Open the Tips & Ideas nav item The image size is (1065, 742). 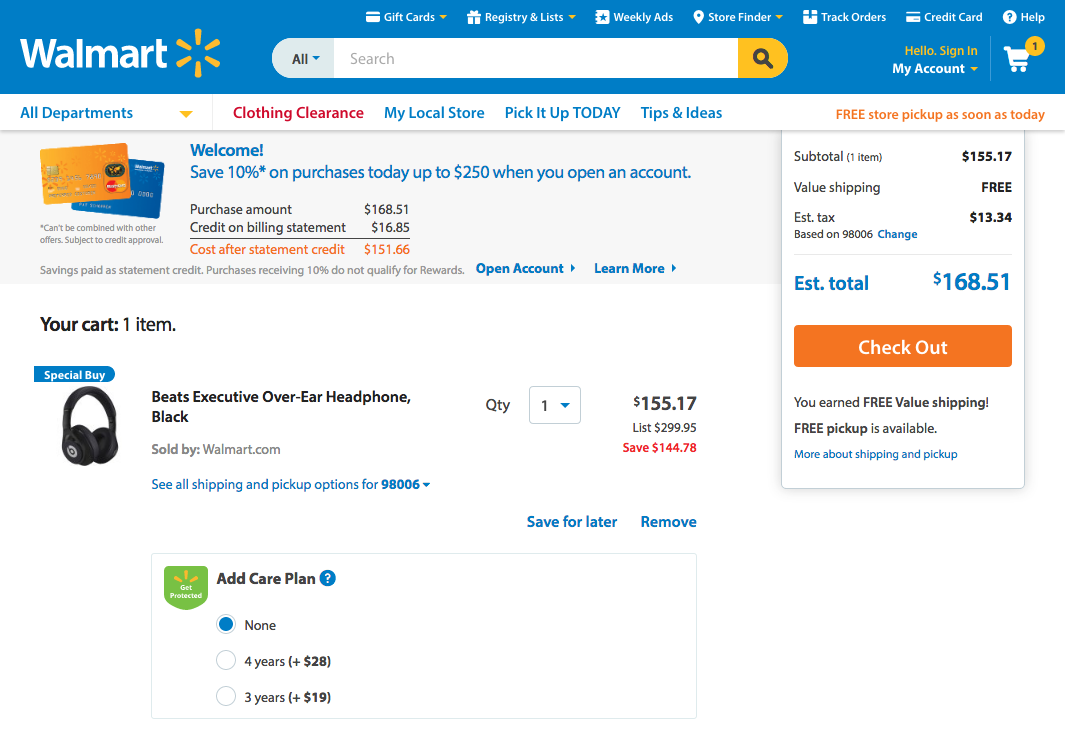681,113
